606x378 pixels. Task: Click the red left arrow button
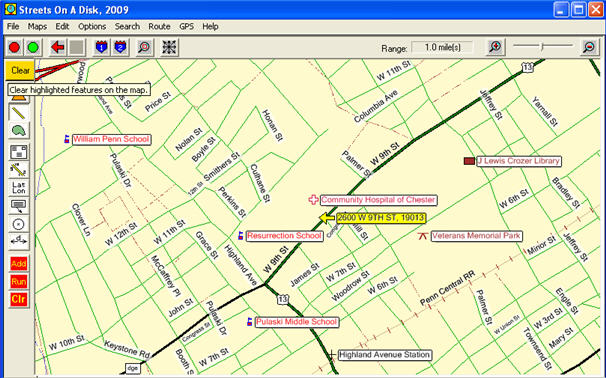point(58,47)
